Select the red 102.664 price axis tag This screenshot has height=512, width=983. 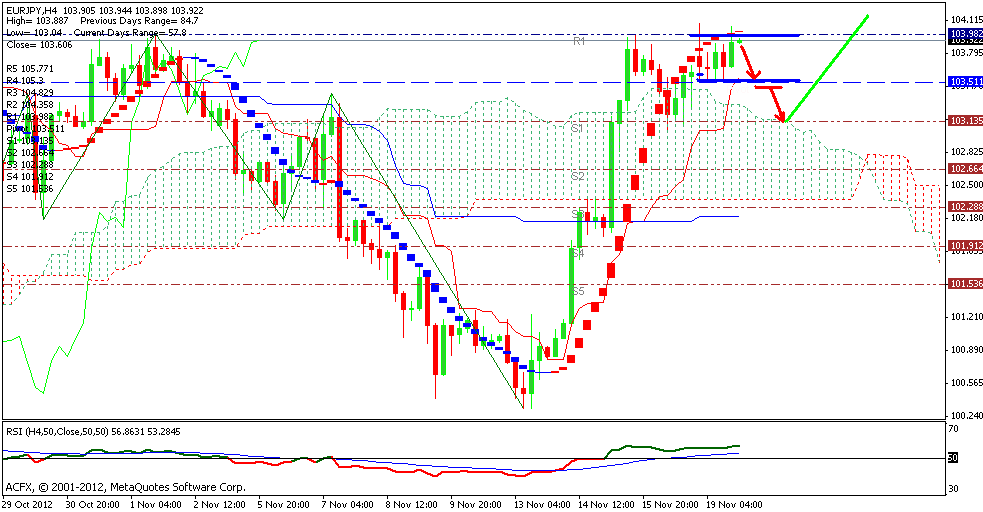[x=966, y=169]
